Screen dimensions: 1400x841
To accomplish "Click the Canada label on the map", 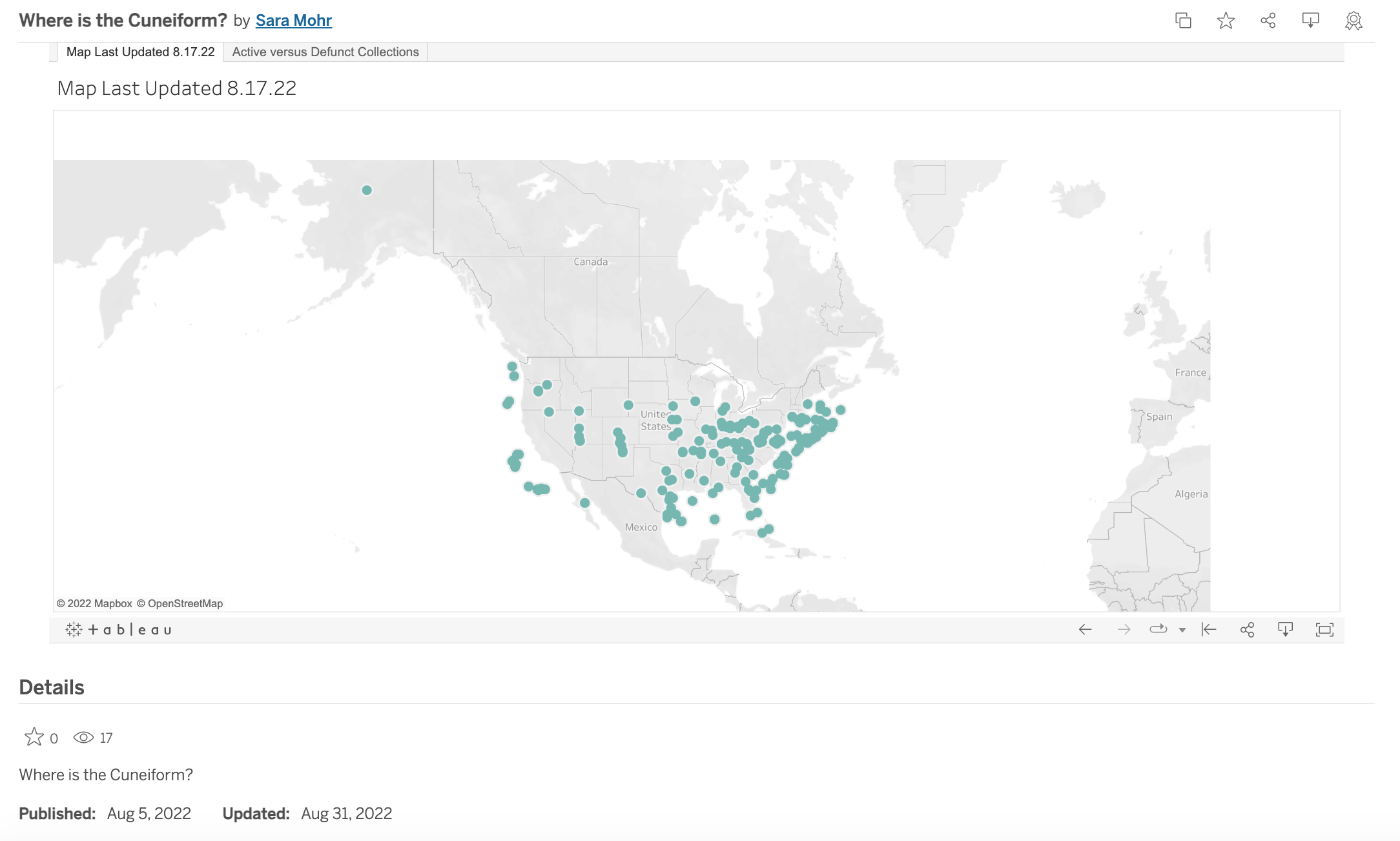I will 590,262.
